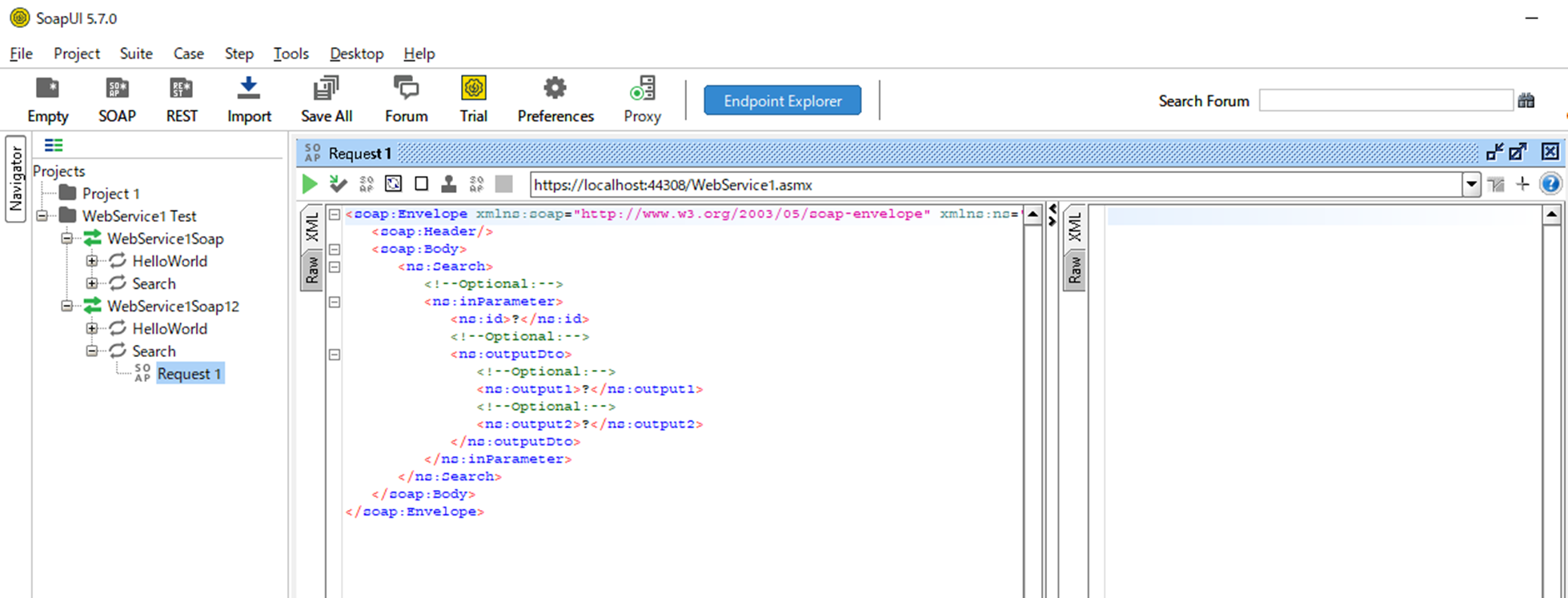Close the Request 1 editor panel

pyautogui.click(x=1550, y=151)
